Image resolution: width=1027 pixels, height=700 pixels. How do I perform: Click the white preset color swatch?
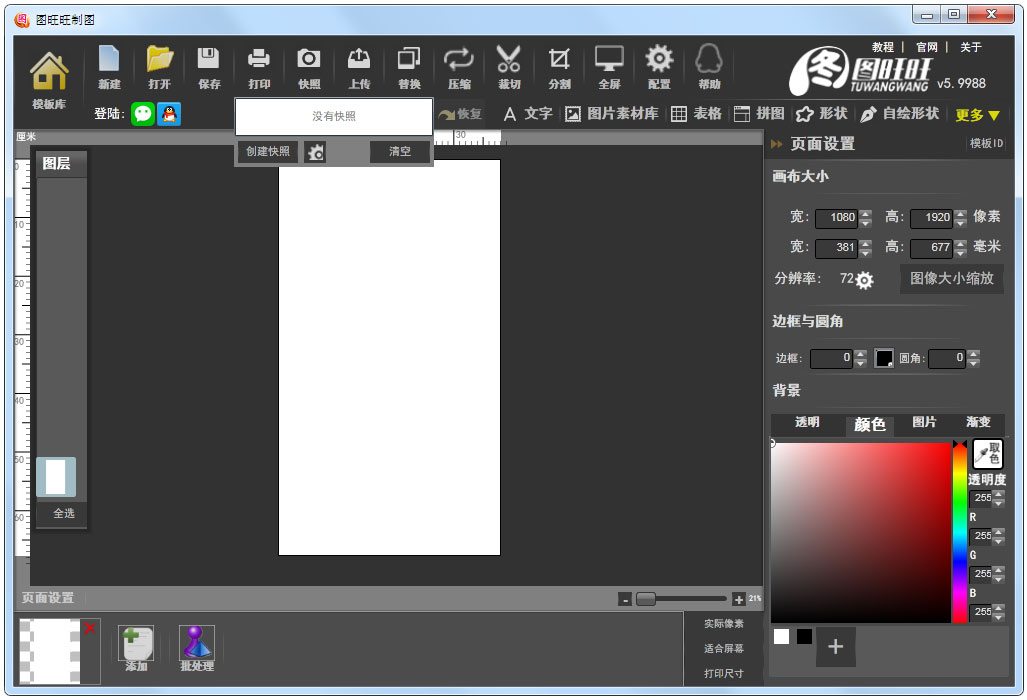coord(781,636)
